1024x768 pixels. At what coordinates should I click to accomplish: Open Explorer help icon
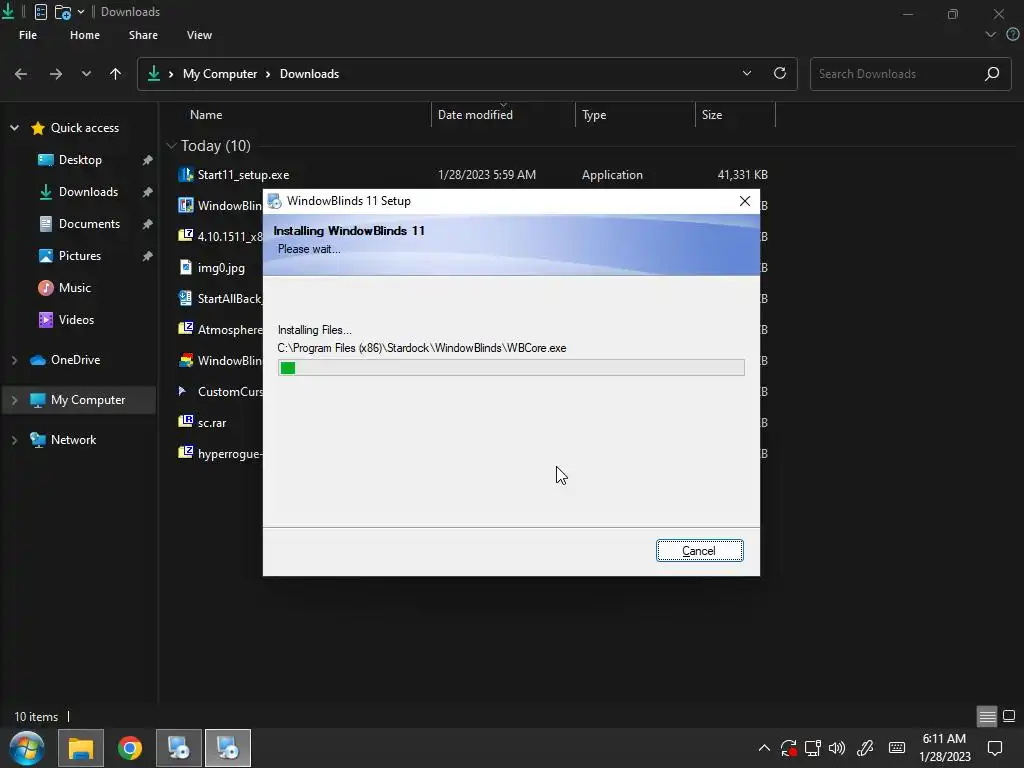pos(1012,35)
